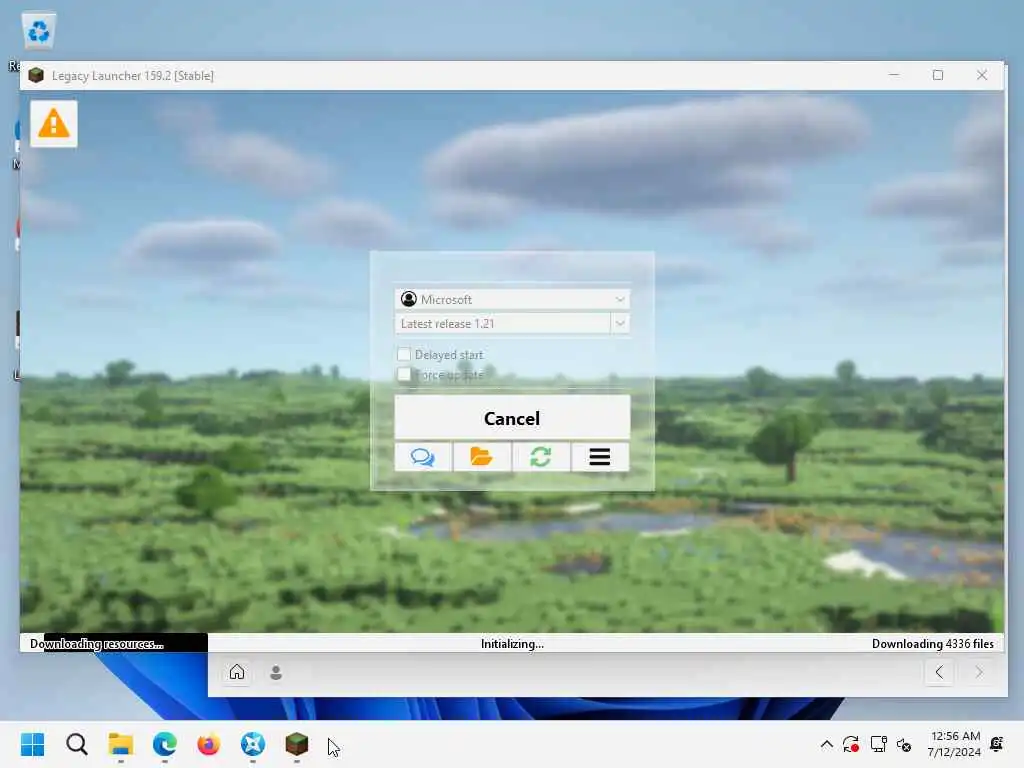Open the Windows Start menu
Viewport: 1024px width, 768px height.
pyautogui.click(x=33, y=744)
